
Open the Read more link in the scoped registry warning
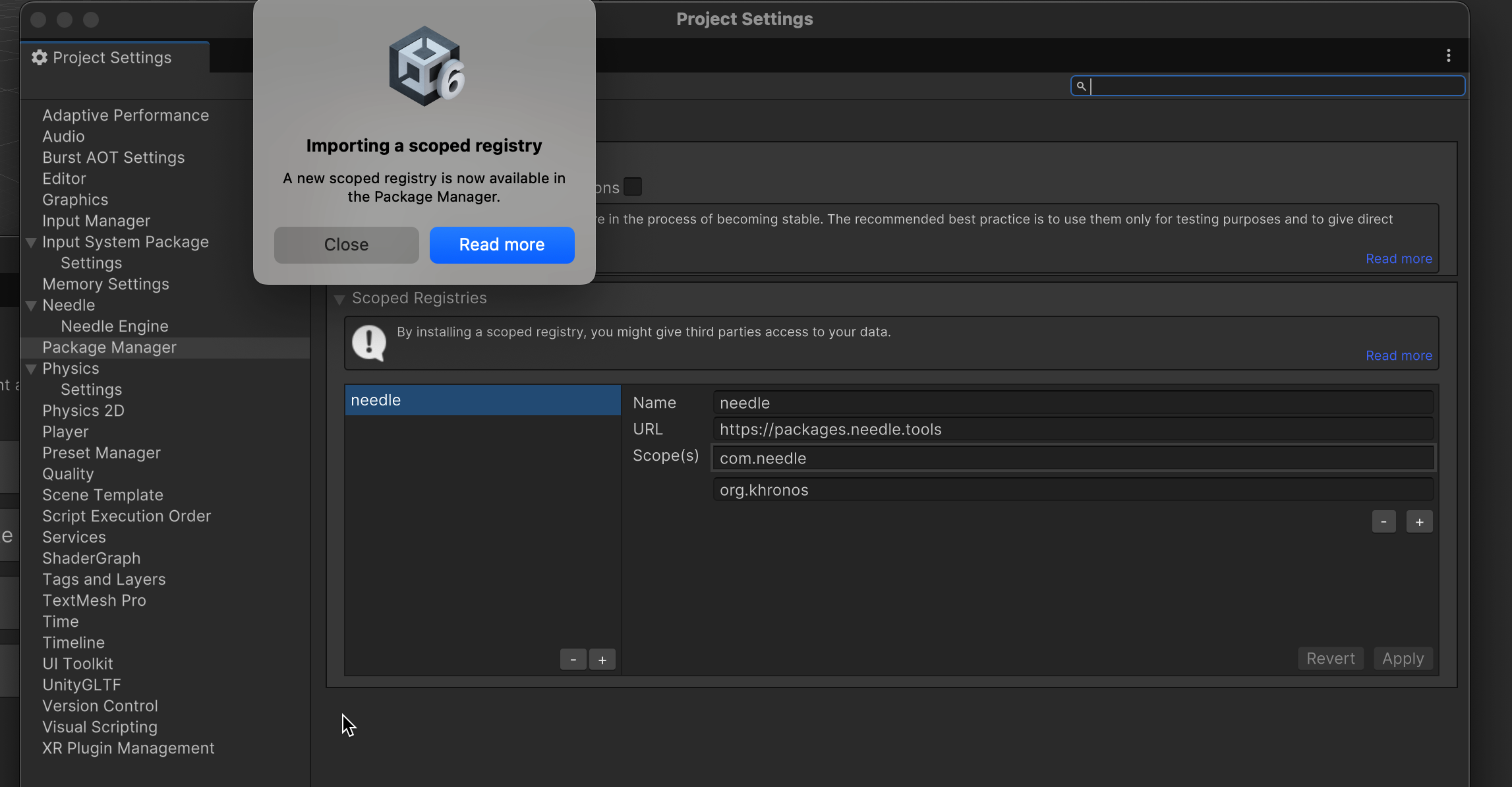(x=1398, y=355)
